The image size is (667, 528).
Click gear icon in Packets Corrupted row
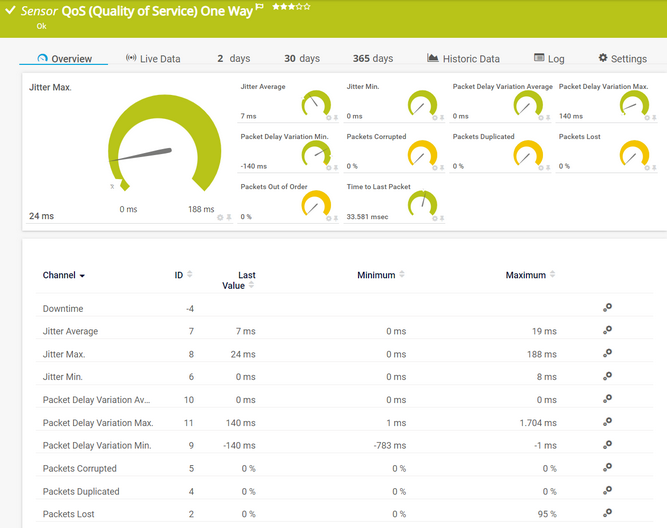coord(607,468)
